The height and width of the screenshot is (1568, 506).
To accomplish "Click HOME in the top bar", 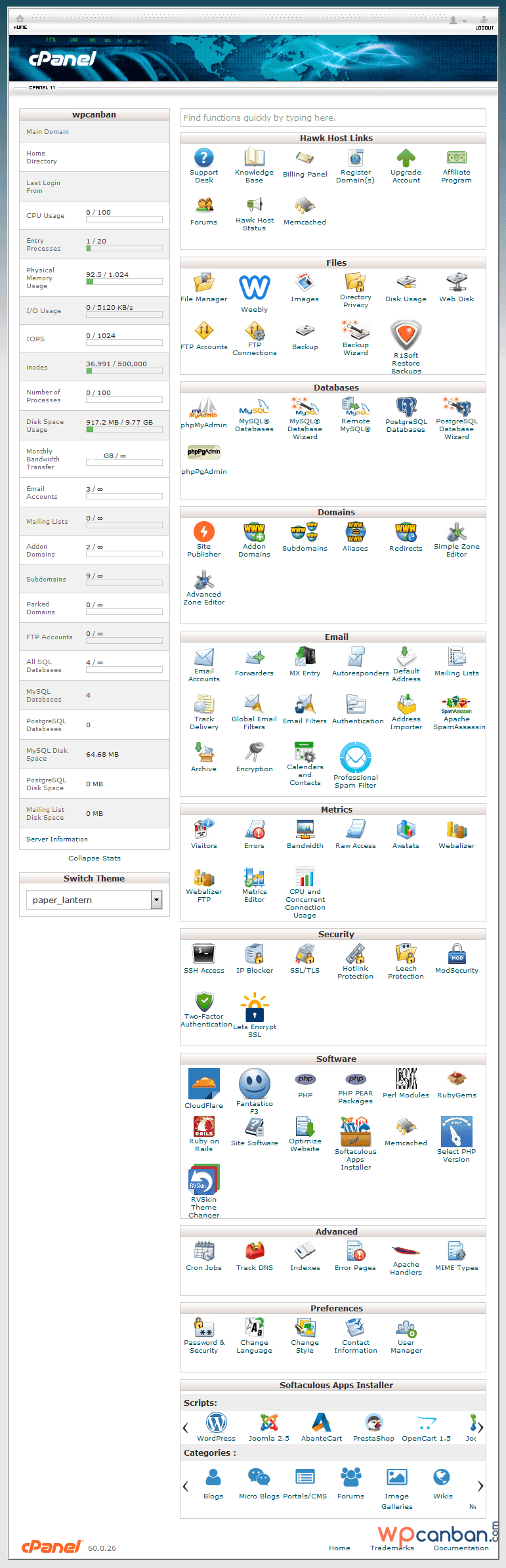I will tap(20, 24).
